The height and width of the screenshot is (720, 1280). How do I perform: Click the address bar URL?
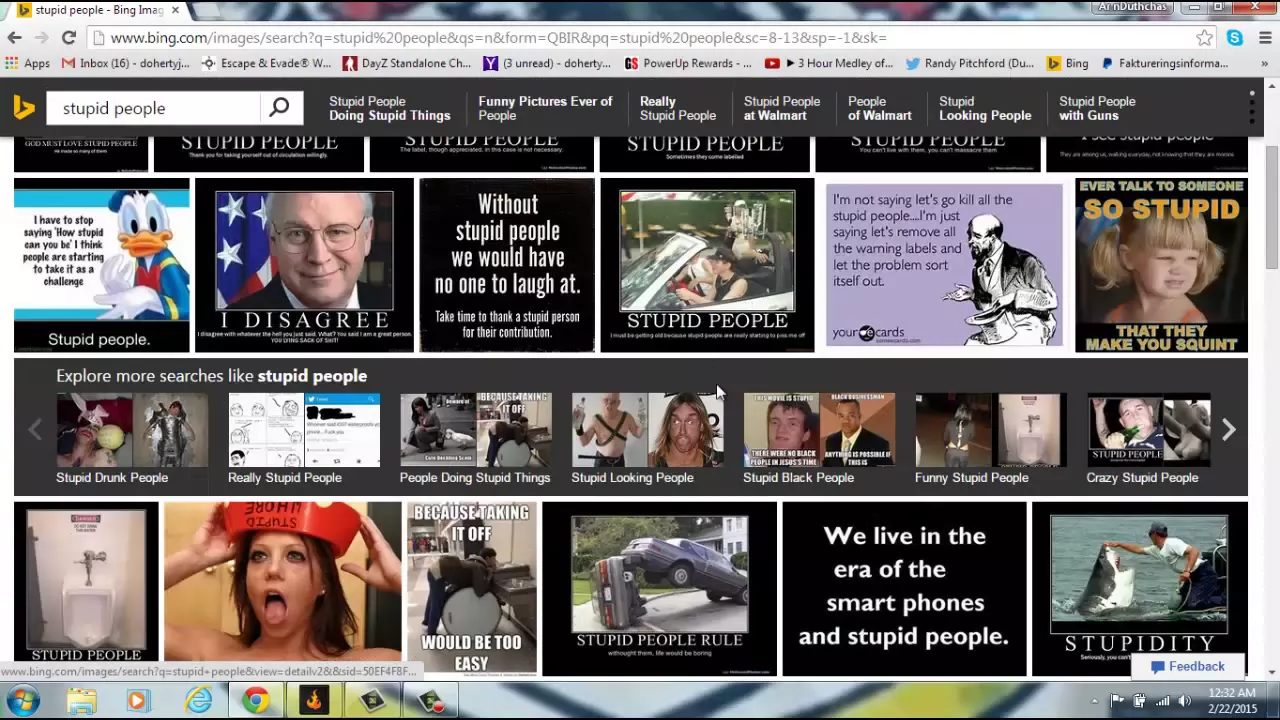click(498, 38)
